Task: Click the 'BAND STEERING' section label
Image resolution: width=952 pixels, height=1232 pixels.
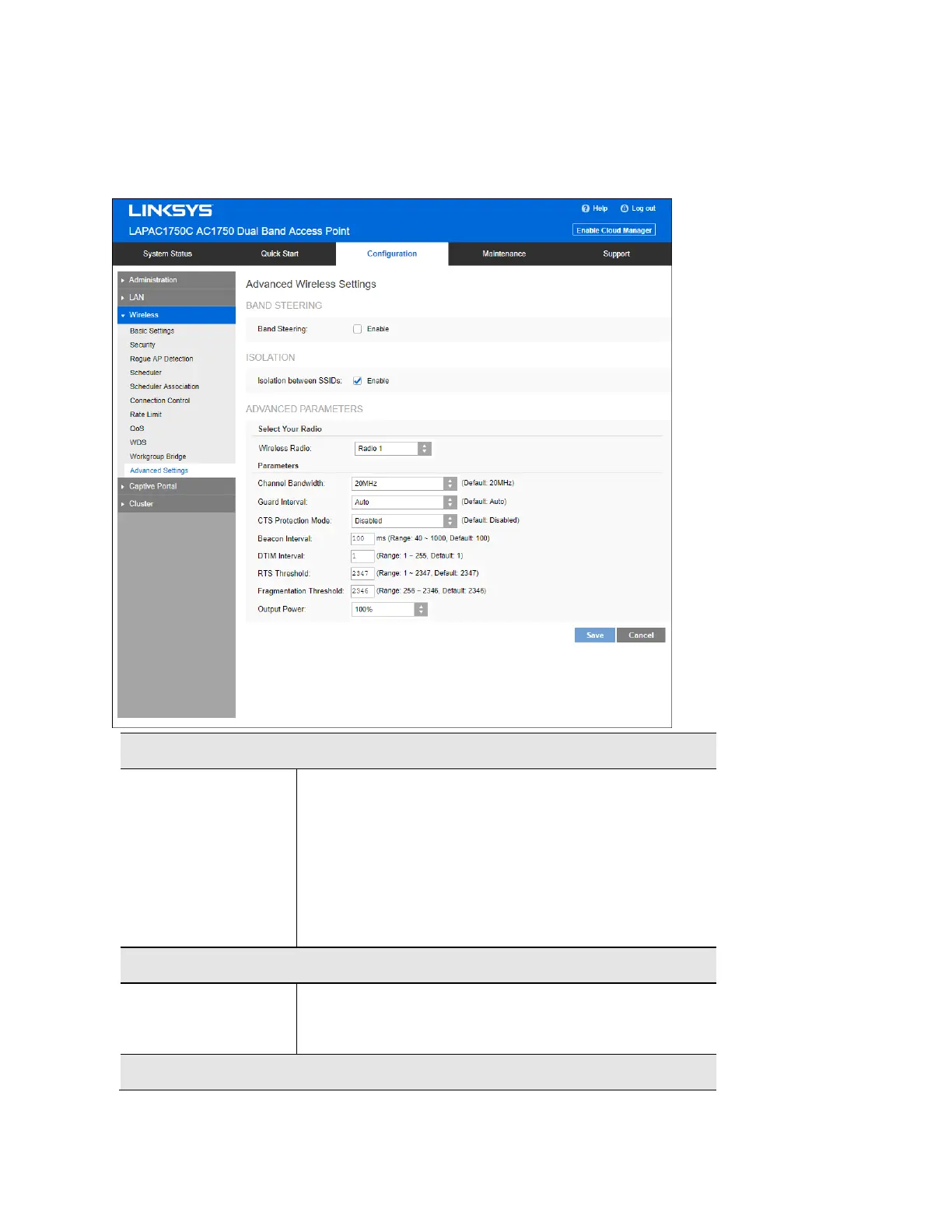Action: 284,306
